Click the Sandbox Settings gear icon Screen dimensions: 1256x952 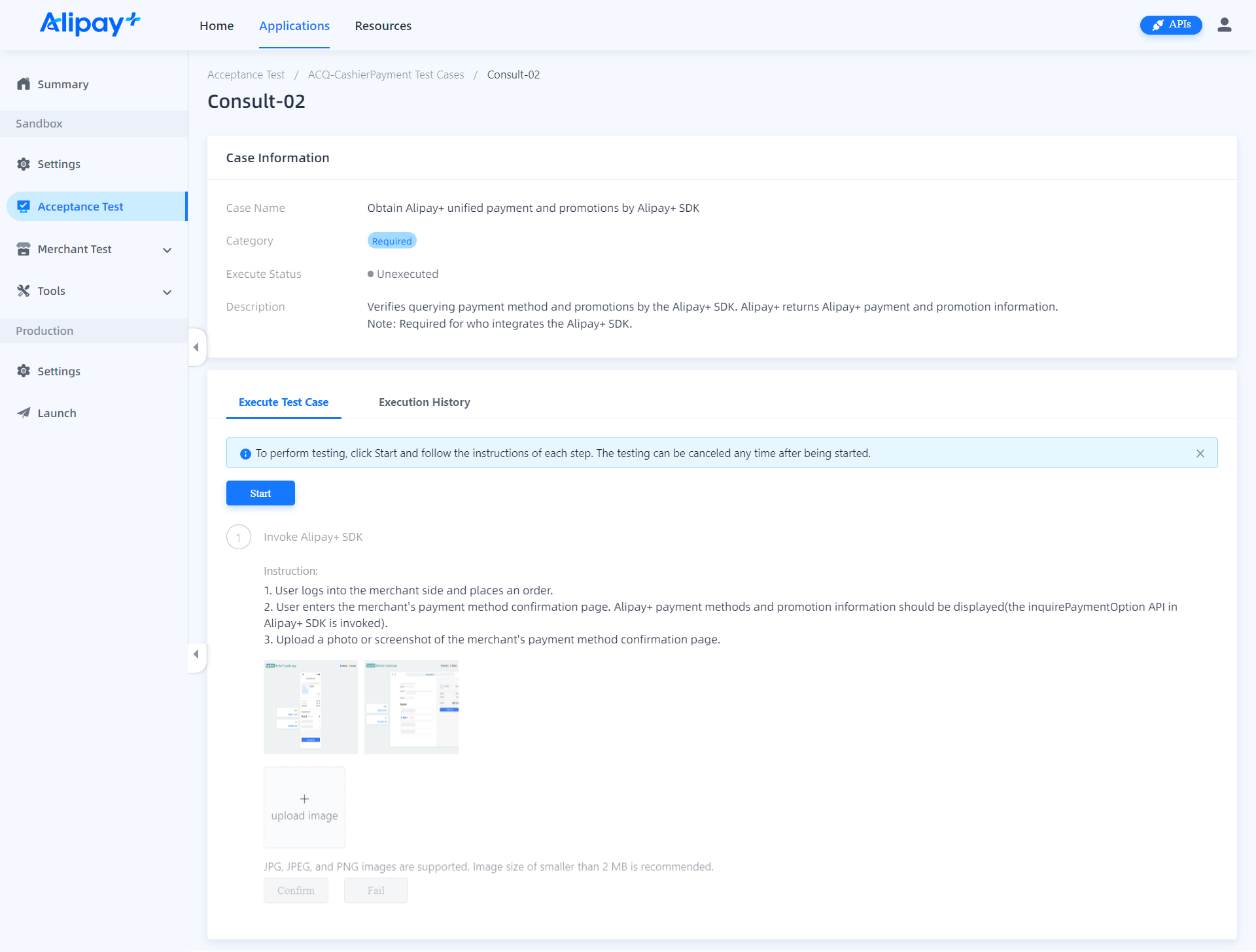24,164
